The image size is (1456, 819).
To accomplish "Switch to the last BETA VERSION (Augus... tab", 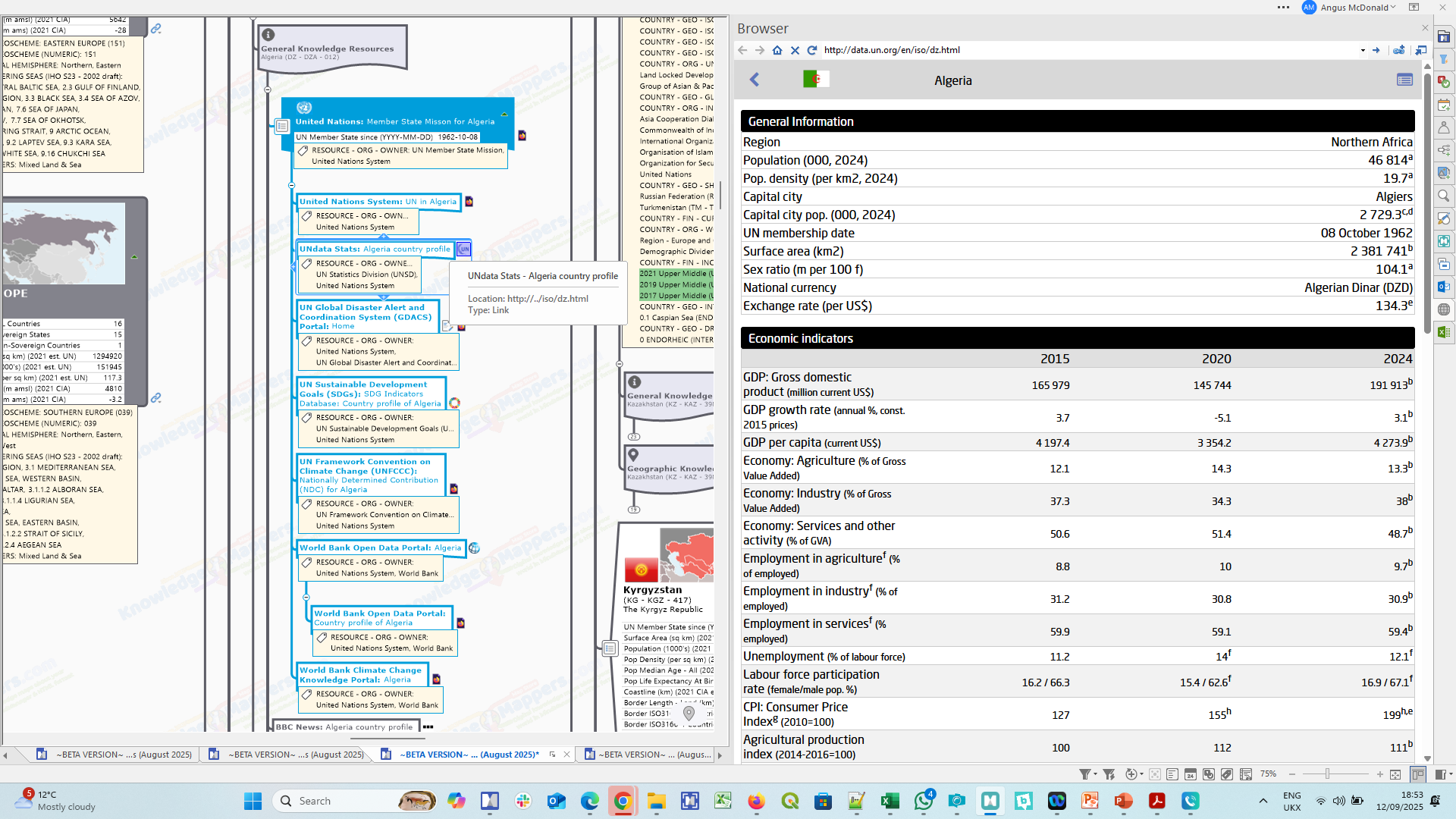I will tap(648, 755).
